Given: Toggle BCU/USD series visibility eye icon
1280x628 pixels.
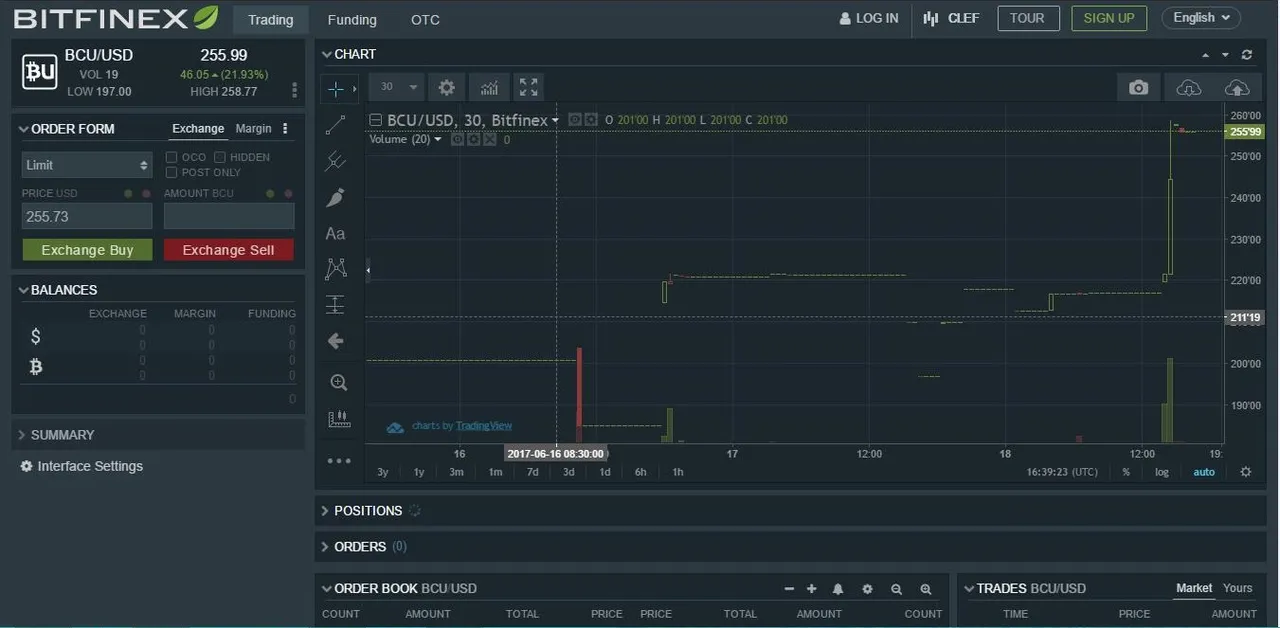Looking at the screenshot, I should (x=575, y=120).
